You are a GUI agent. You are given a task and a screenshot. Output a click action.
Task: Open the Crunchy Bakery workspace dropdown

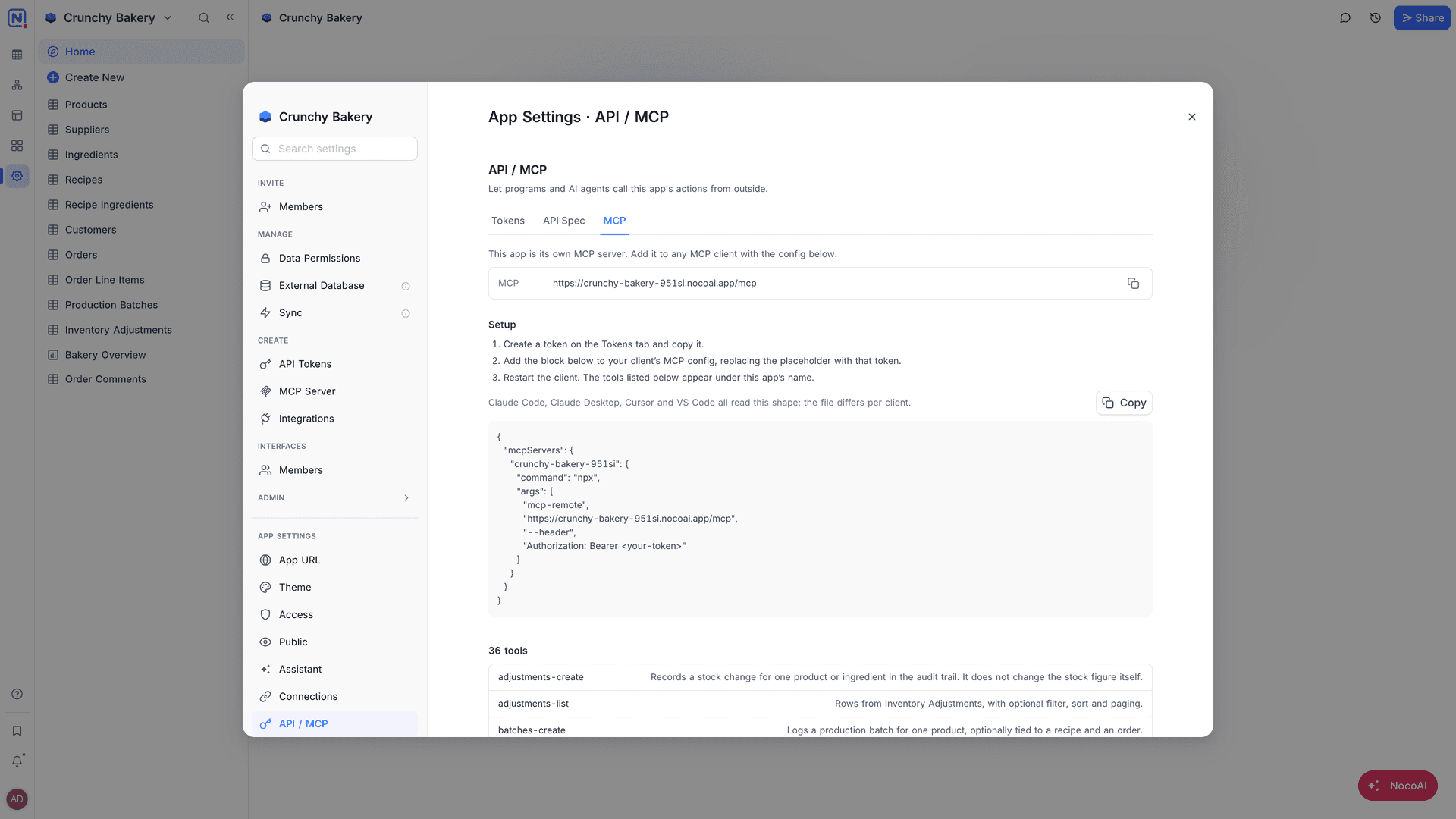[x=108, y=17]
